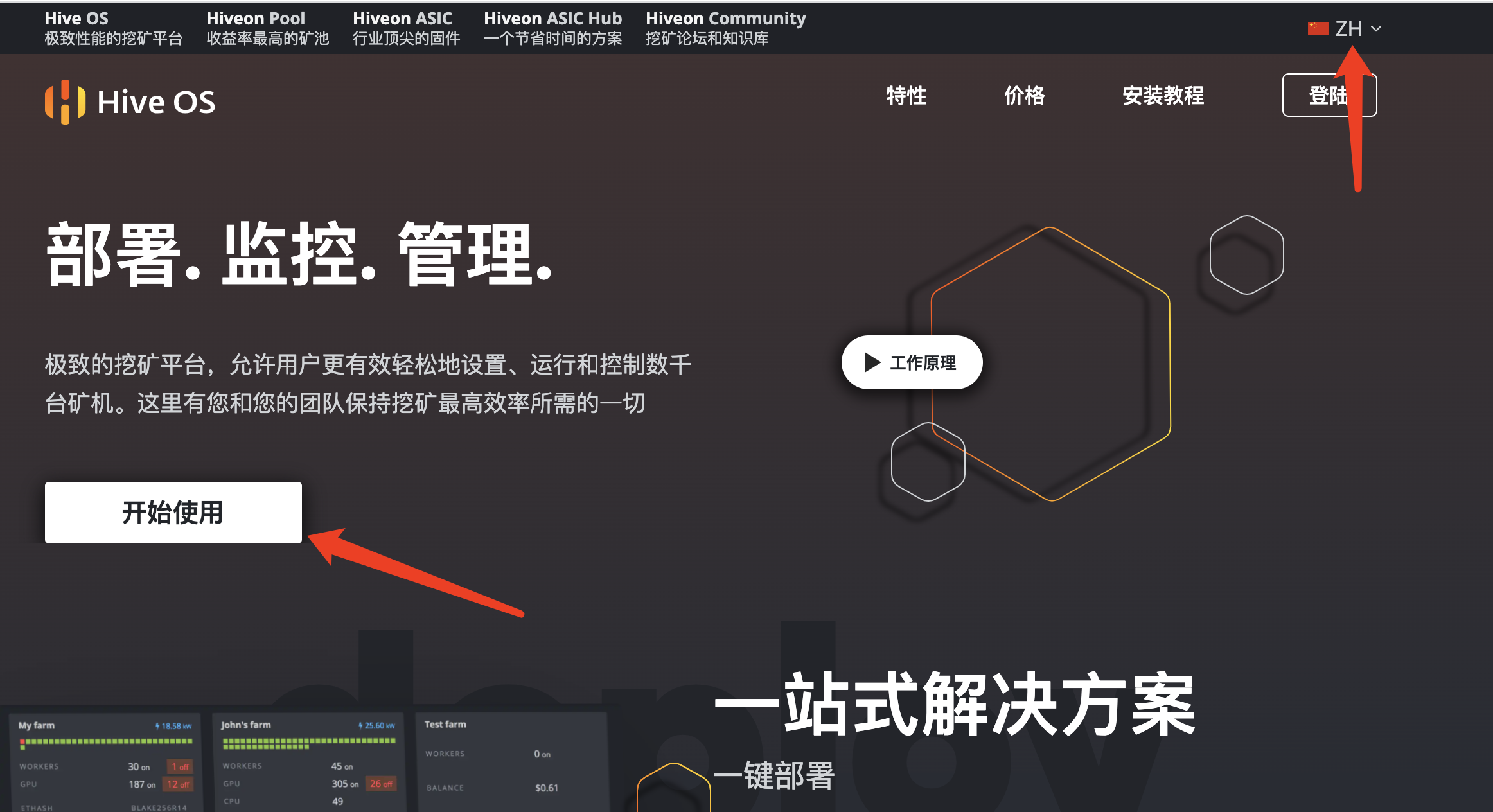Open Hiveon ASIC firmware link
This screenshot has width=1493, height=812.
406,28
